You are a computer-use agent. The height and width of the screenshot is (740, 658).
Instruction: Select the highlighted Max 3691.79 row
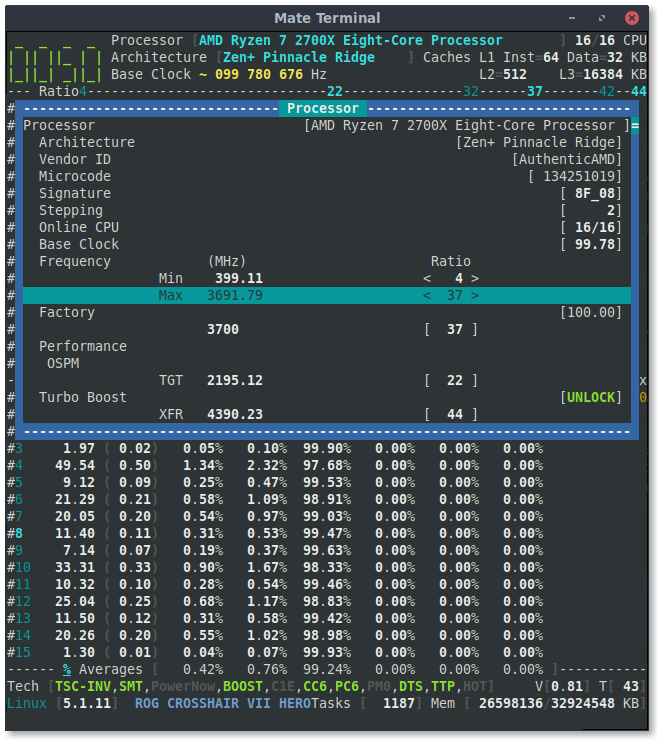[327, 295]
